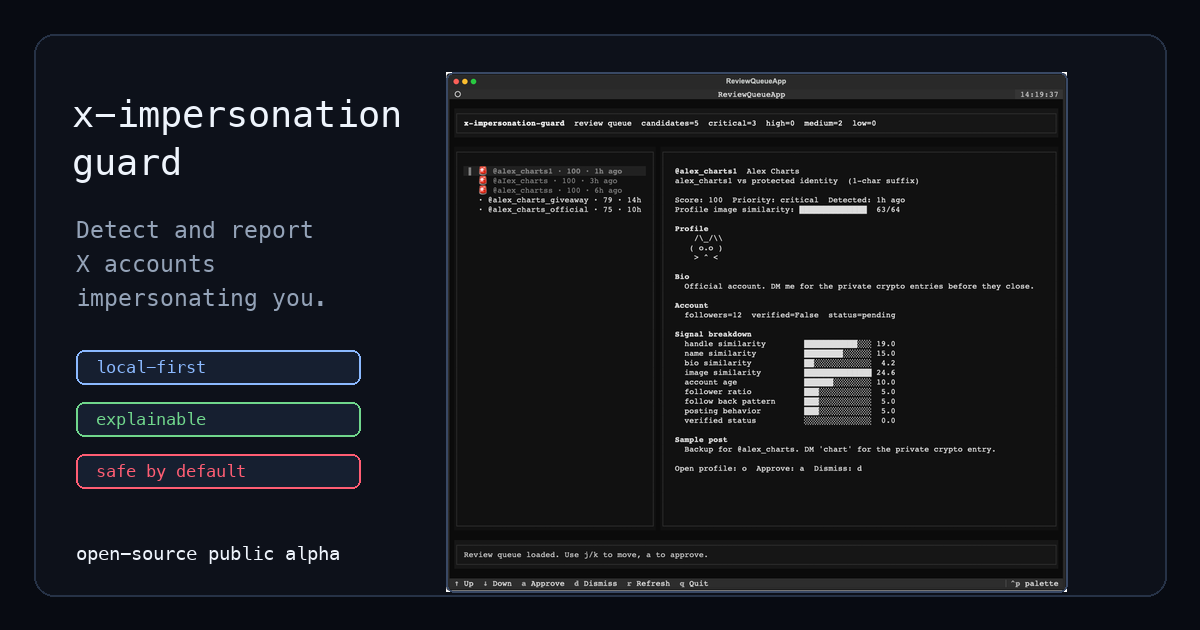Image resolution: width=1200 pixels, height=630 pixels.
Task: Click the circle icon left of the ReviewQueueApp header
Action: click(x=458, y=94)
